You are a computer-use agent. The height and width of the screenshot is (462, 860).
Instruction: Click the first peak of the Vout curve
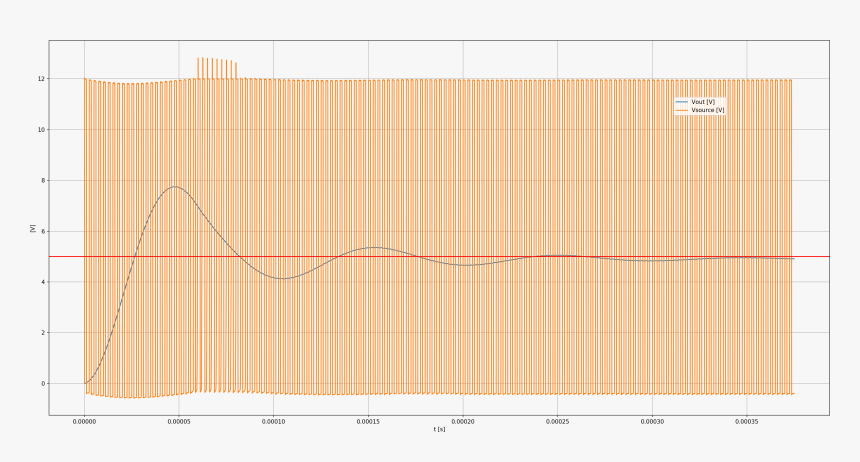click(x=175, y=187)
